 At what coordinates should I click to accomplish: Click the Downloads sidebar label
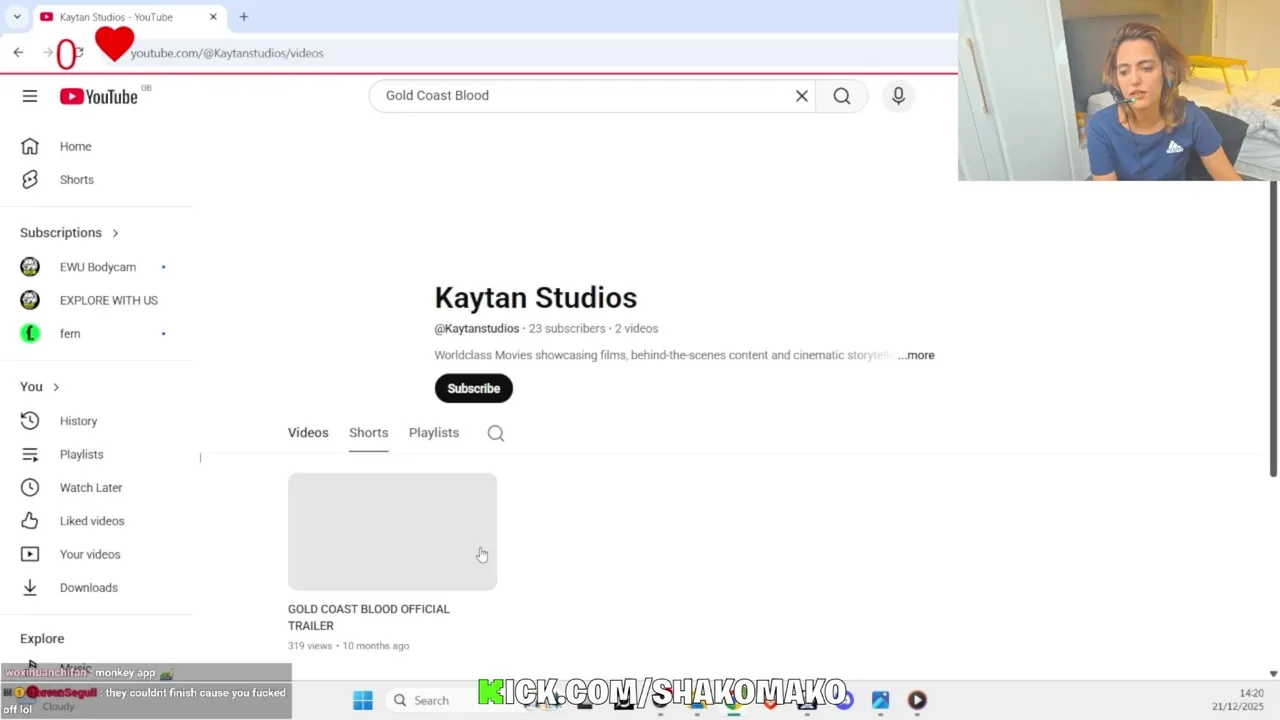click(89, 588)
